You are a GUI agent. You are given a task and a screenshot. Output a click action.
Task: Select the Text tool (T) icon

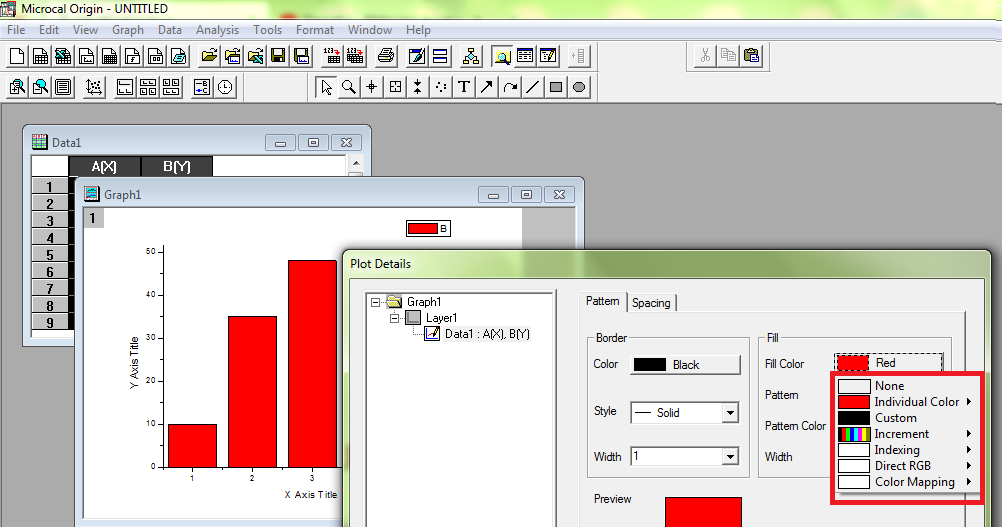(x=464, y=87)
